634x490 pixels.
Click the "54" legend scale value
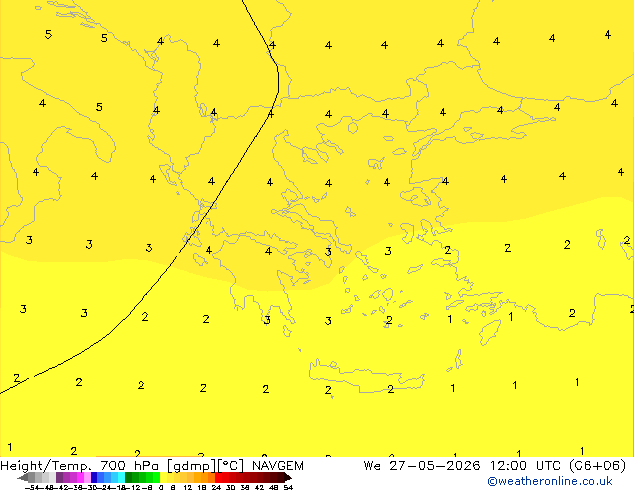(x=288, y=487)
